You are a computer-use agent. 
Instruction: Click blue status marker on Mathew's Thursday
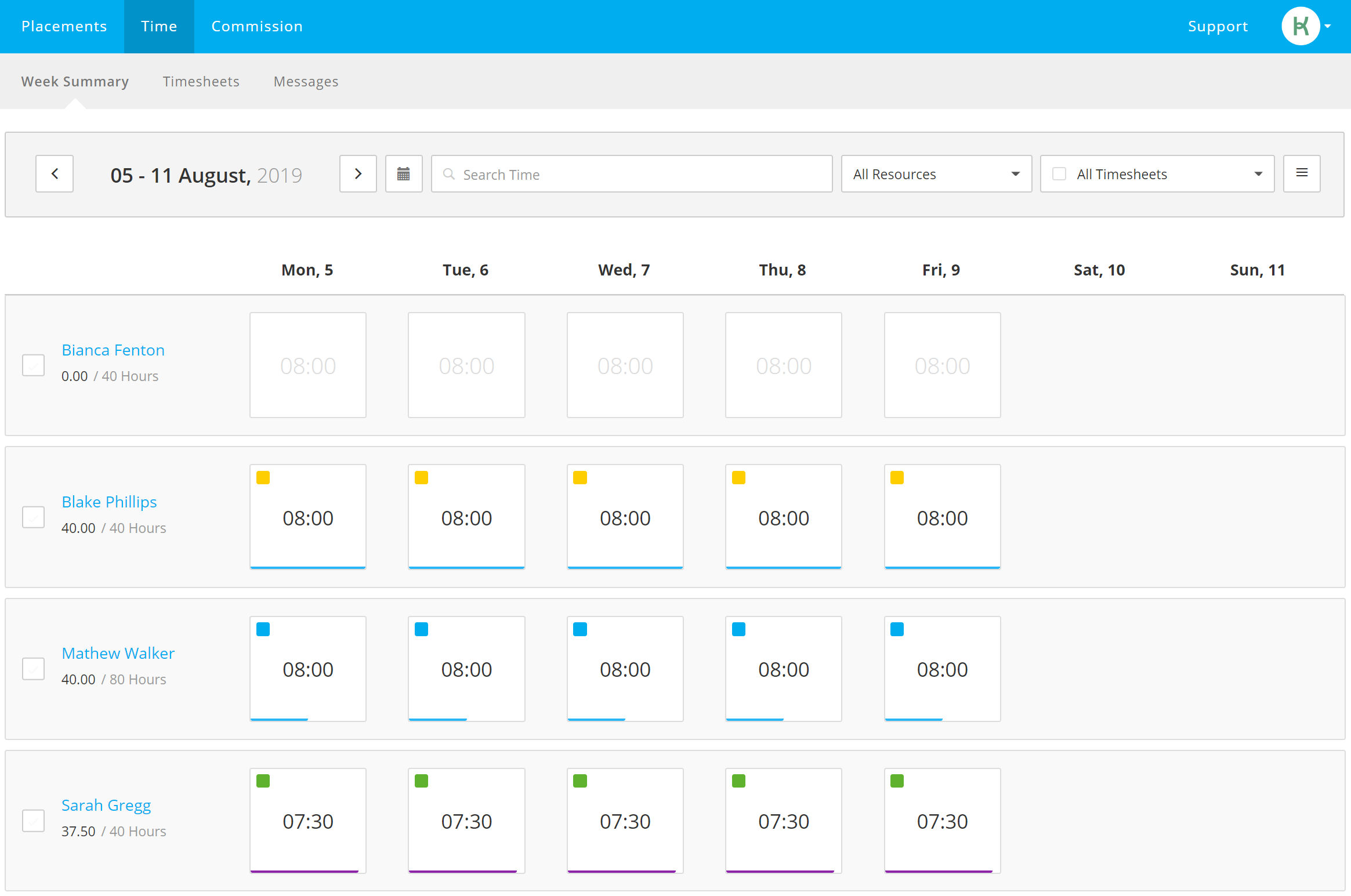coord(739,630)
